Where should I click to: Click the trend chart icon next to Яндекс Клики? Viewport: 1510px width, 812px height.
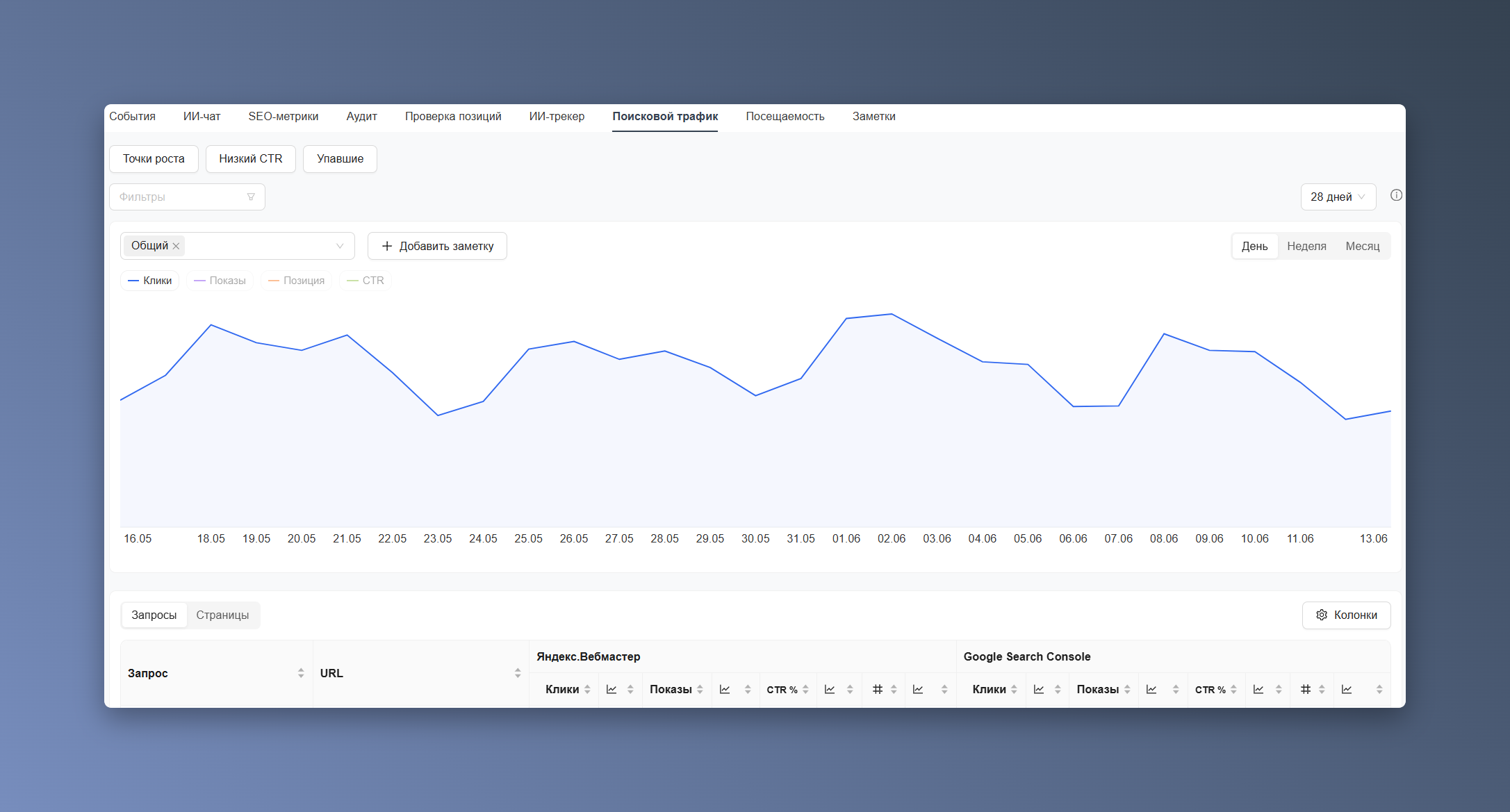612,689
